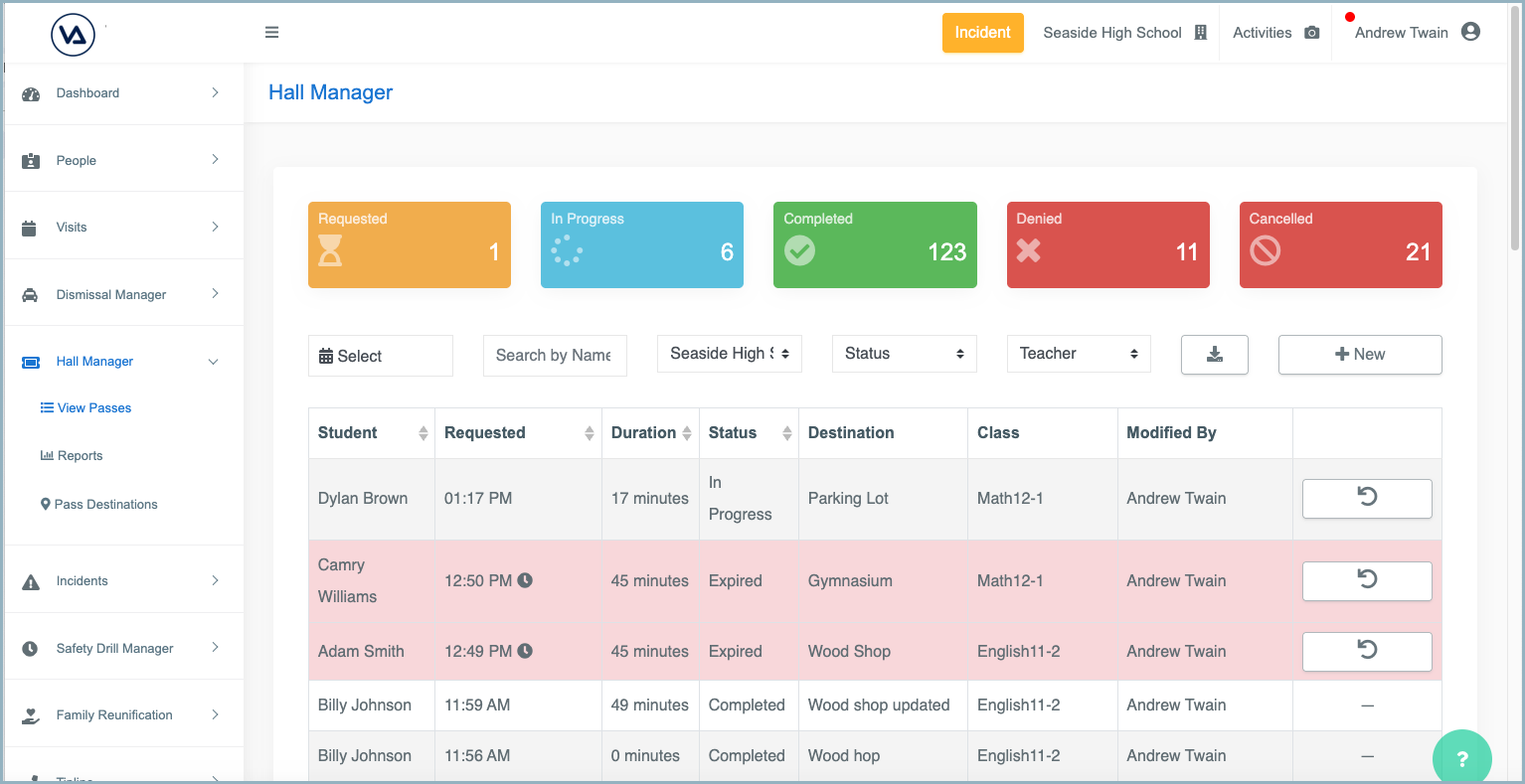This screenshot has height=784, width=1525.
Task: Click the Safety Drill Manager clock icon
Action: pyautogui.click(x=30, y=649)
